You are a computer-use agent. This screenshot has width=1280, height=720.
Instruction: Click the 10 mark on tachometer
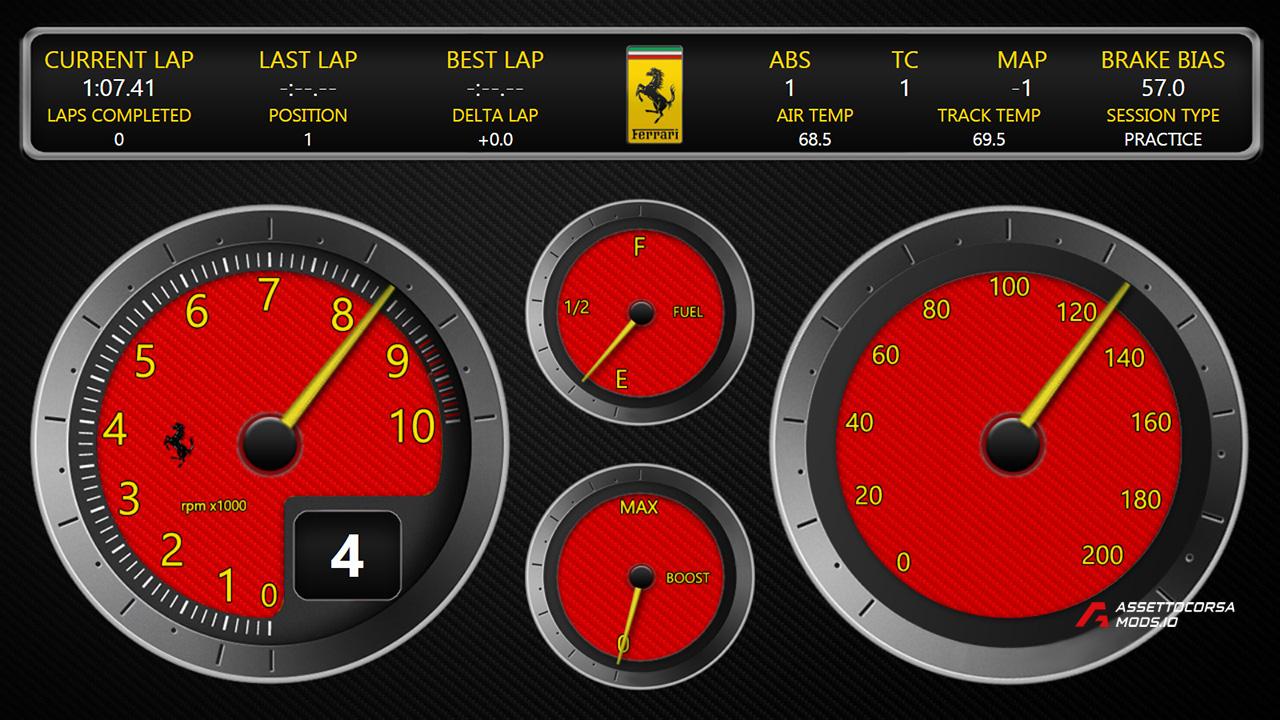412,427
